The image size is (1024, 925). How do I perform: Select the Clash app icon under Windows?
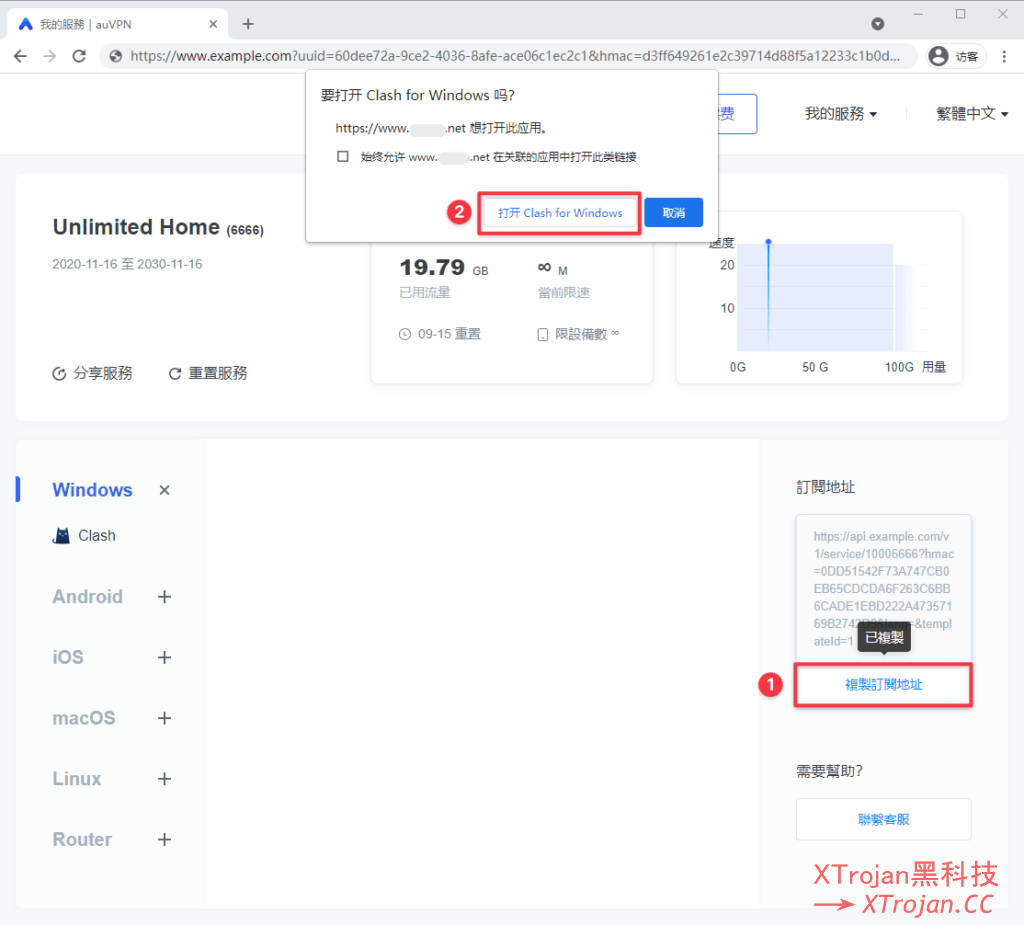(x=63, y=535)
